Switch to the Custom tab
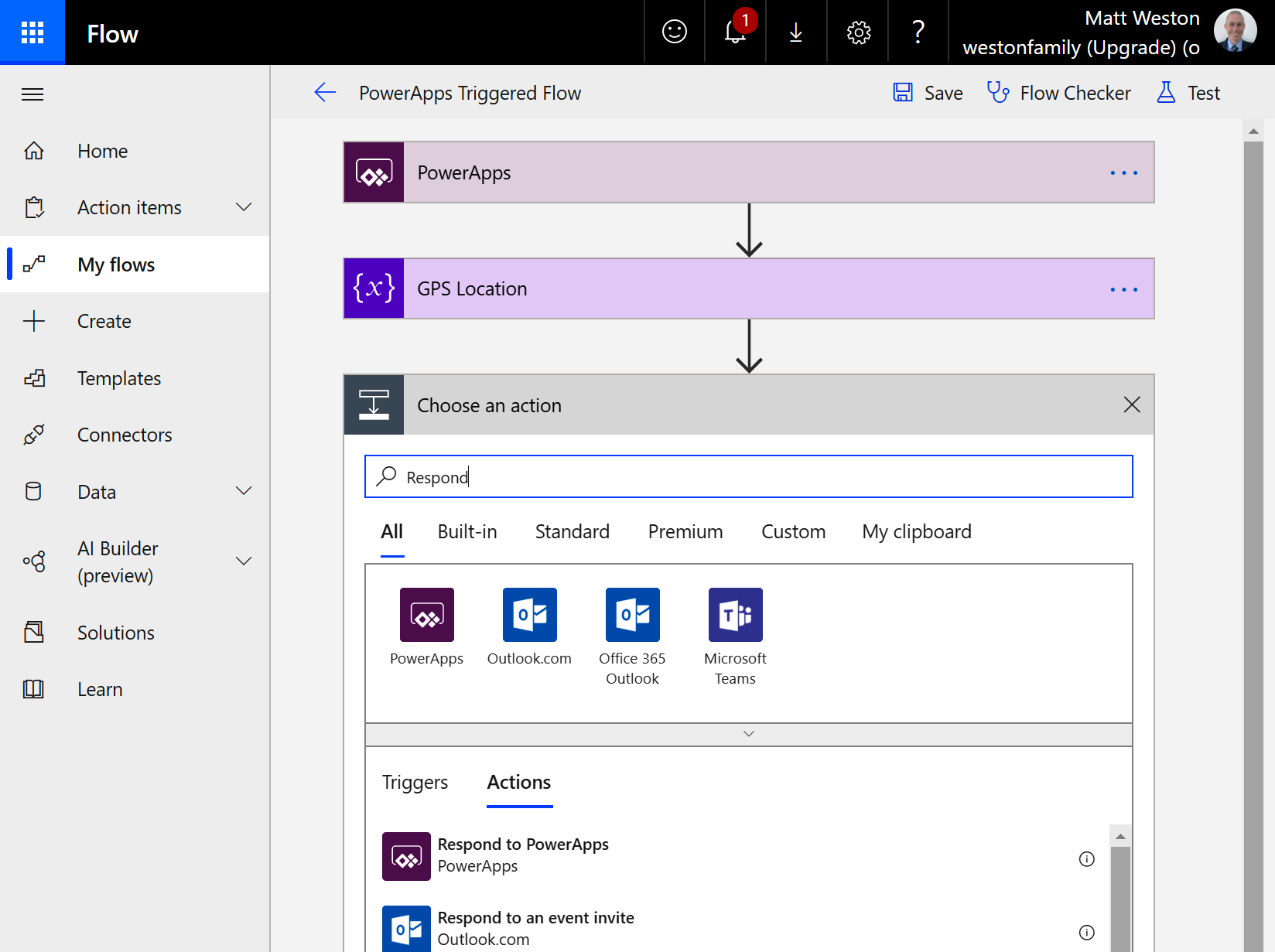The height and width of the screenshot is (952, 1275). [x=794, y=532]
